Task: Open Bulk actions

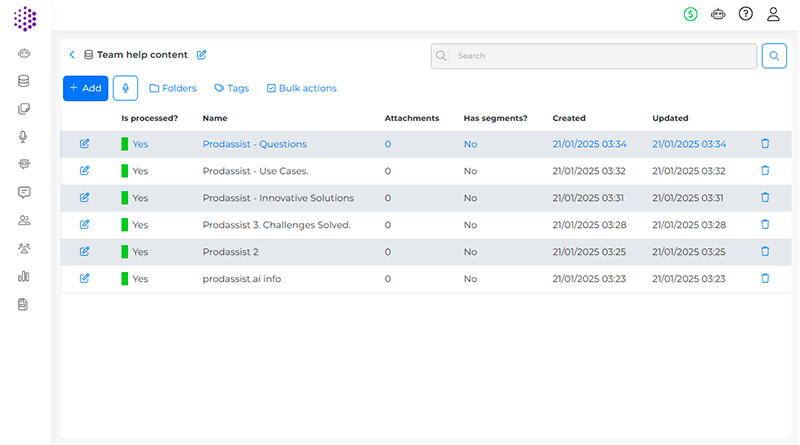Action: point(301,88)
